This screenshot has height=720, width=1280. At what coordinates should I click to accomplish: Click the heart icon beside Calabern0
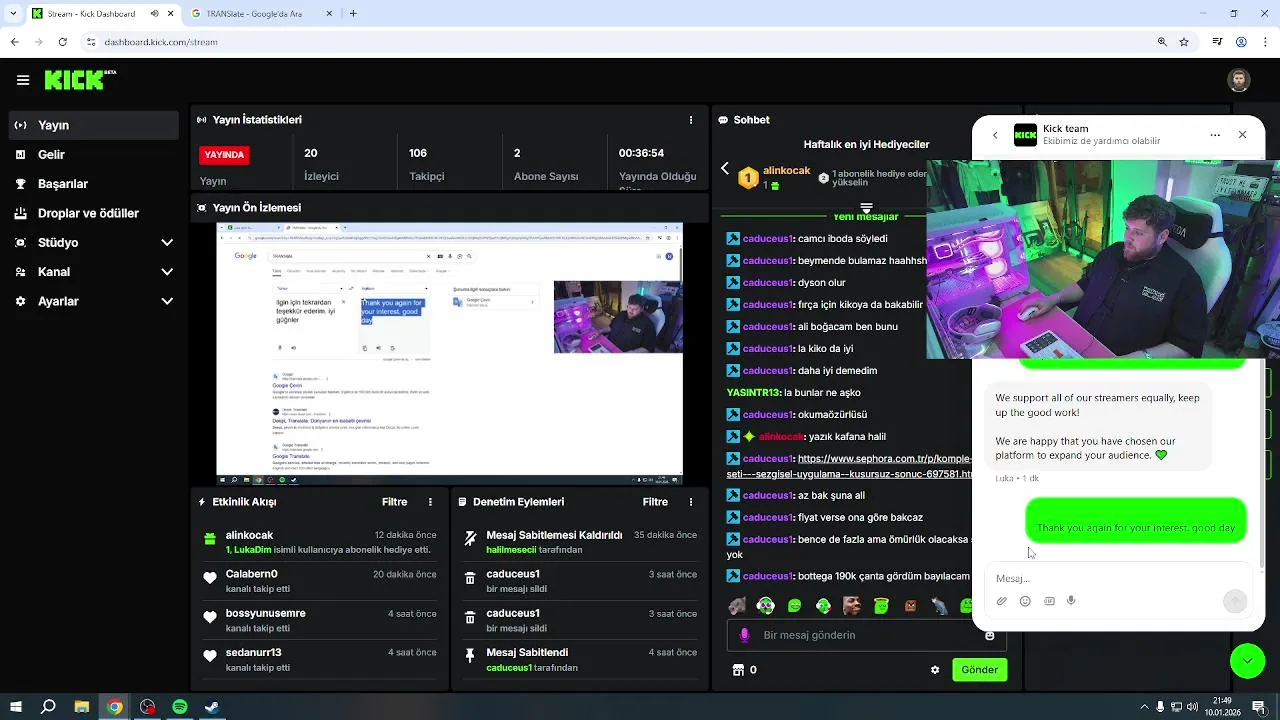coord(209,578)
